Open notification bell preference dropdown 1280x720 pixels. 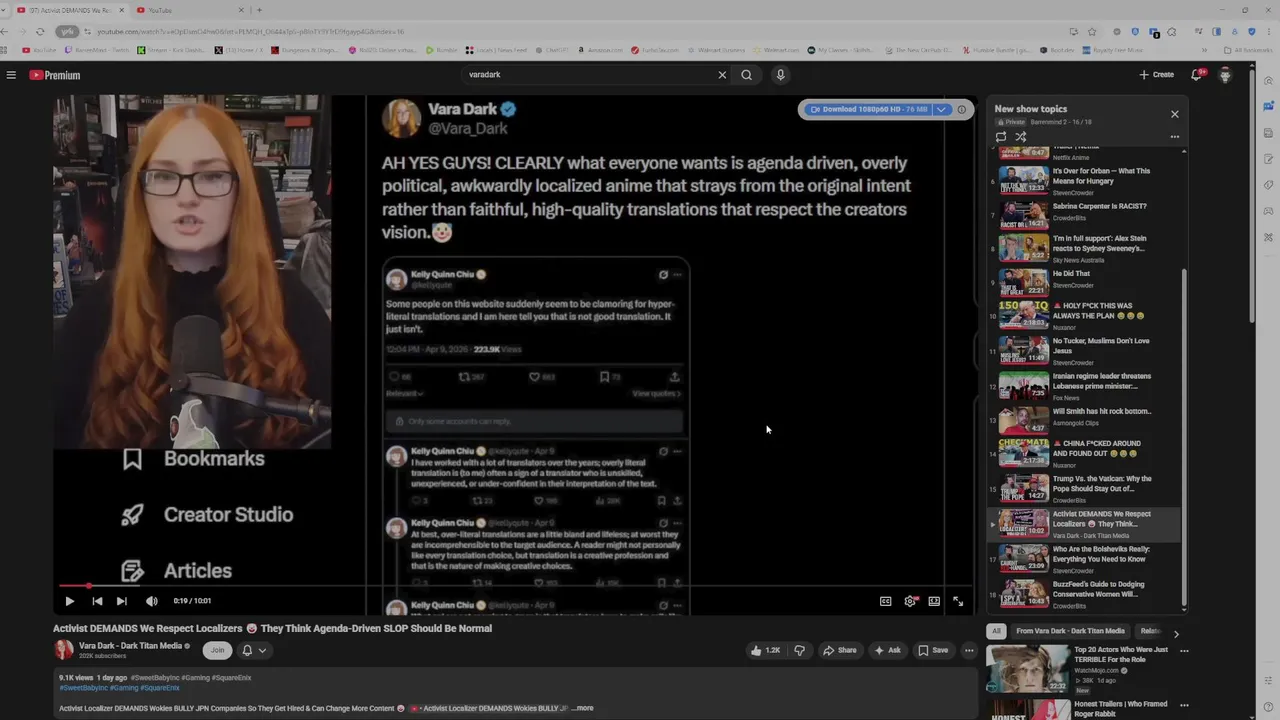pyautogui.click(x=254, y=650)
